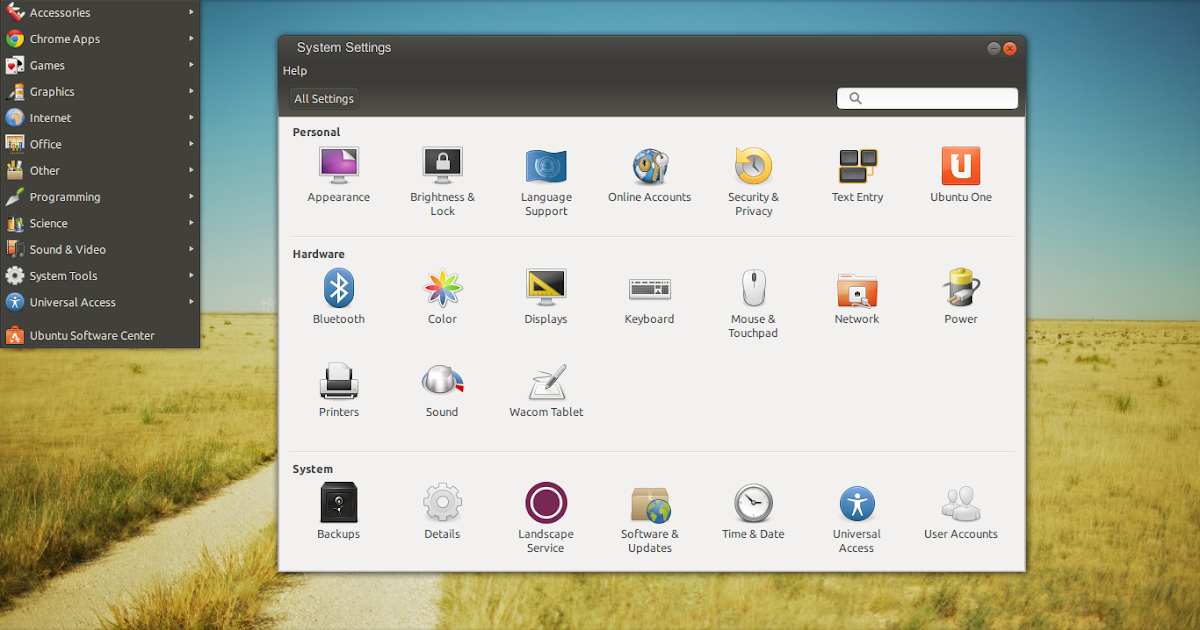
Task: Expand the Chrome Apps submenu
Action: (x=100, y=39)
